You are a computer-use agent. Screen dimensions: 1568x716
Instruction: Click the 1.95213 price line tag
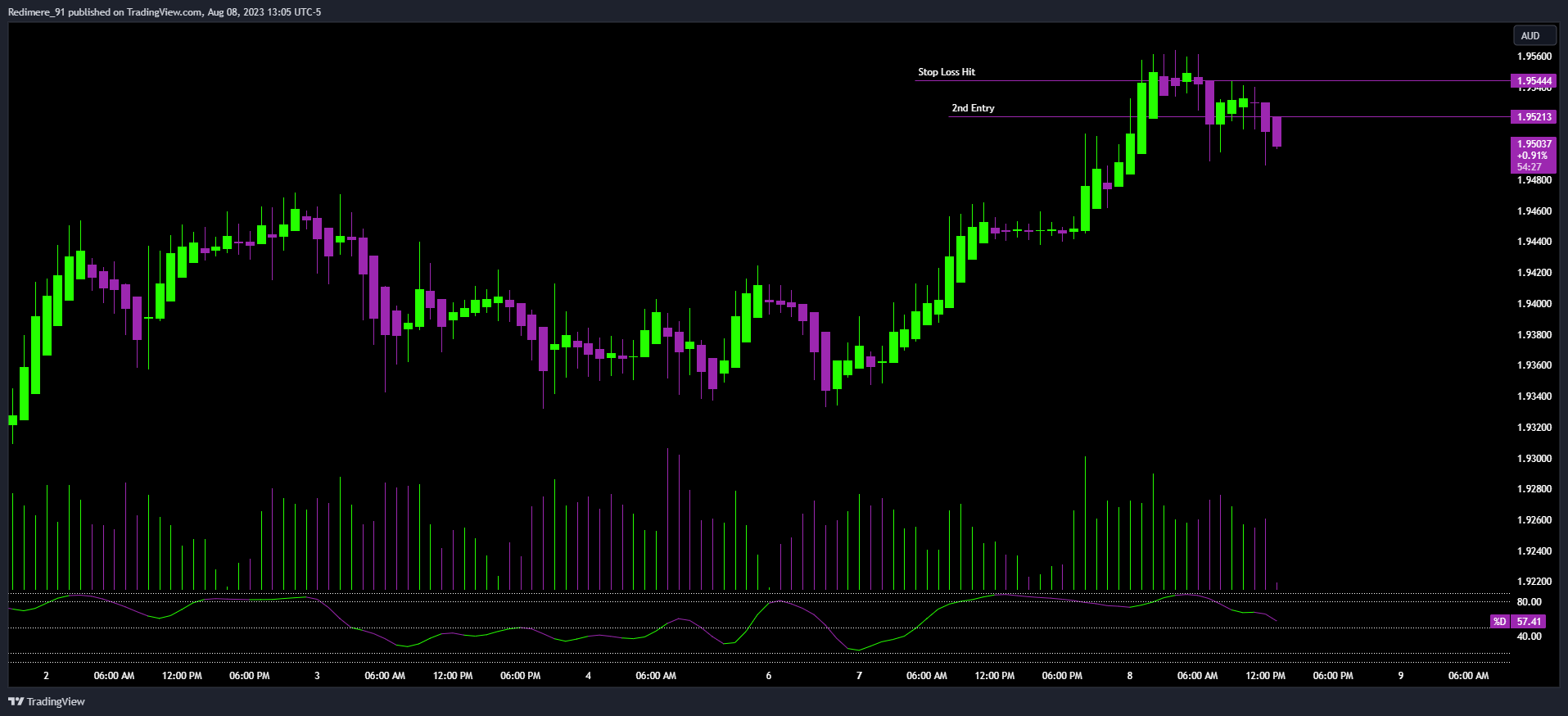1534,117
